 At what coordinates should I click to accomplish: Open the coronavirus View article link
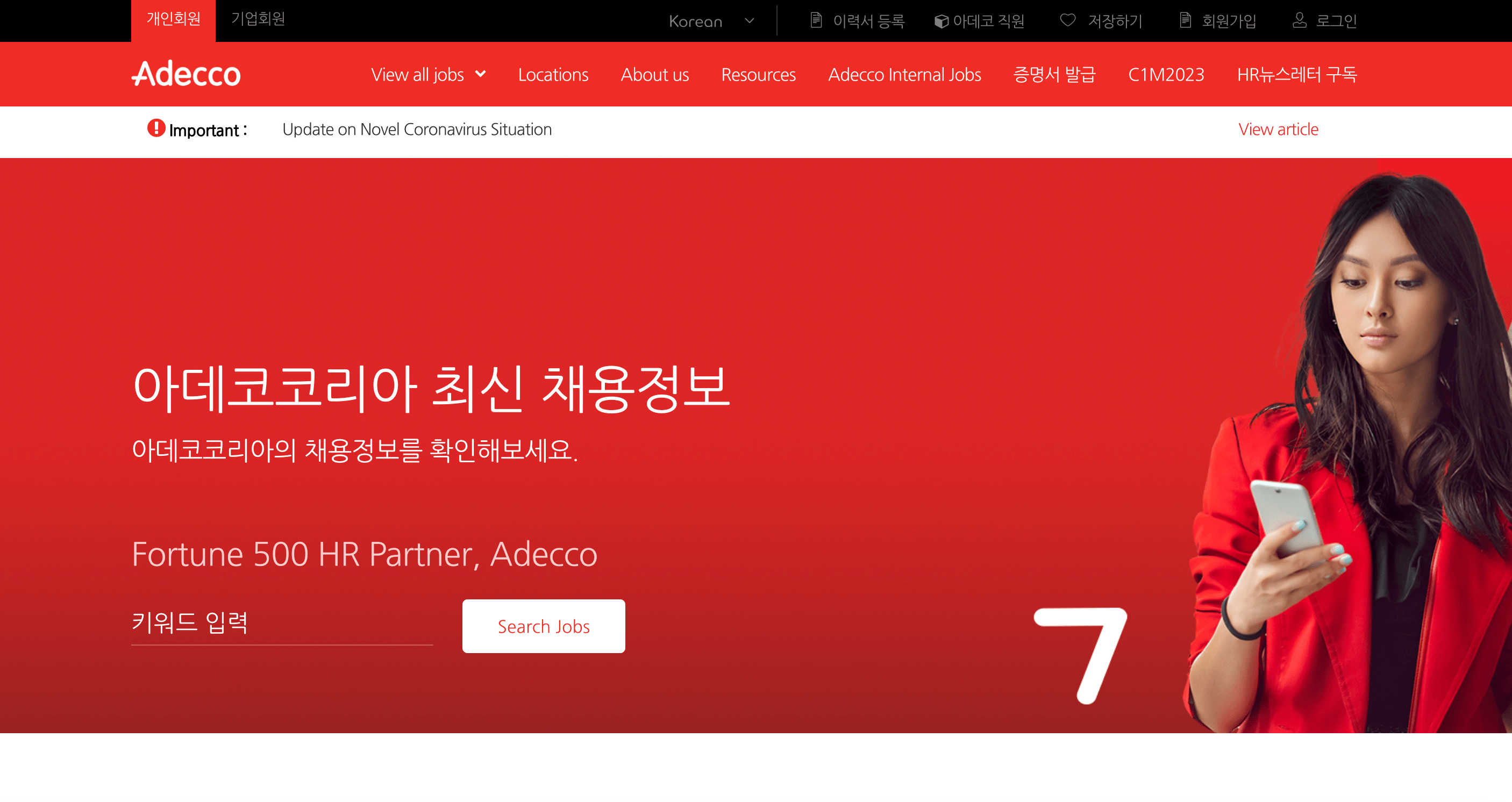coord(1278,129)
